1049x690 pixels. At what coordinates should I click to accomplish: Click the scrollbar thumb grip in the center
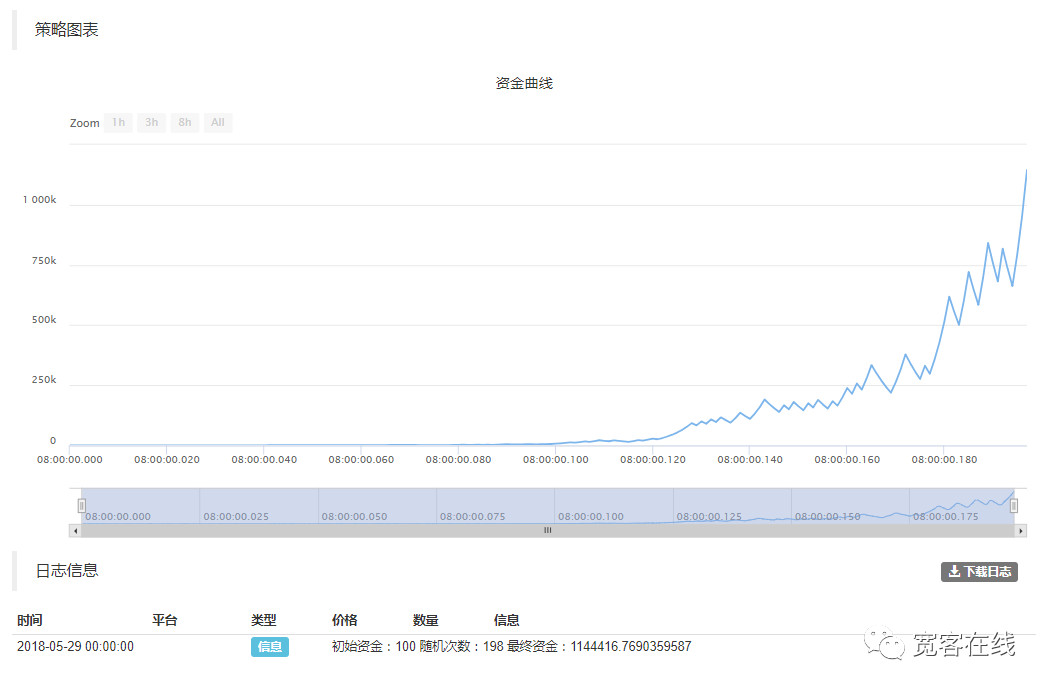tap(547, 531)
